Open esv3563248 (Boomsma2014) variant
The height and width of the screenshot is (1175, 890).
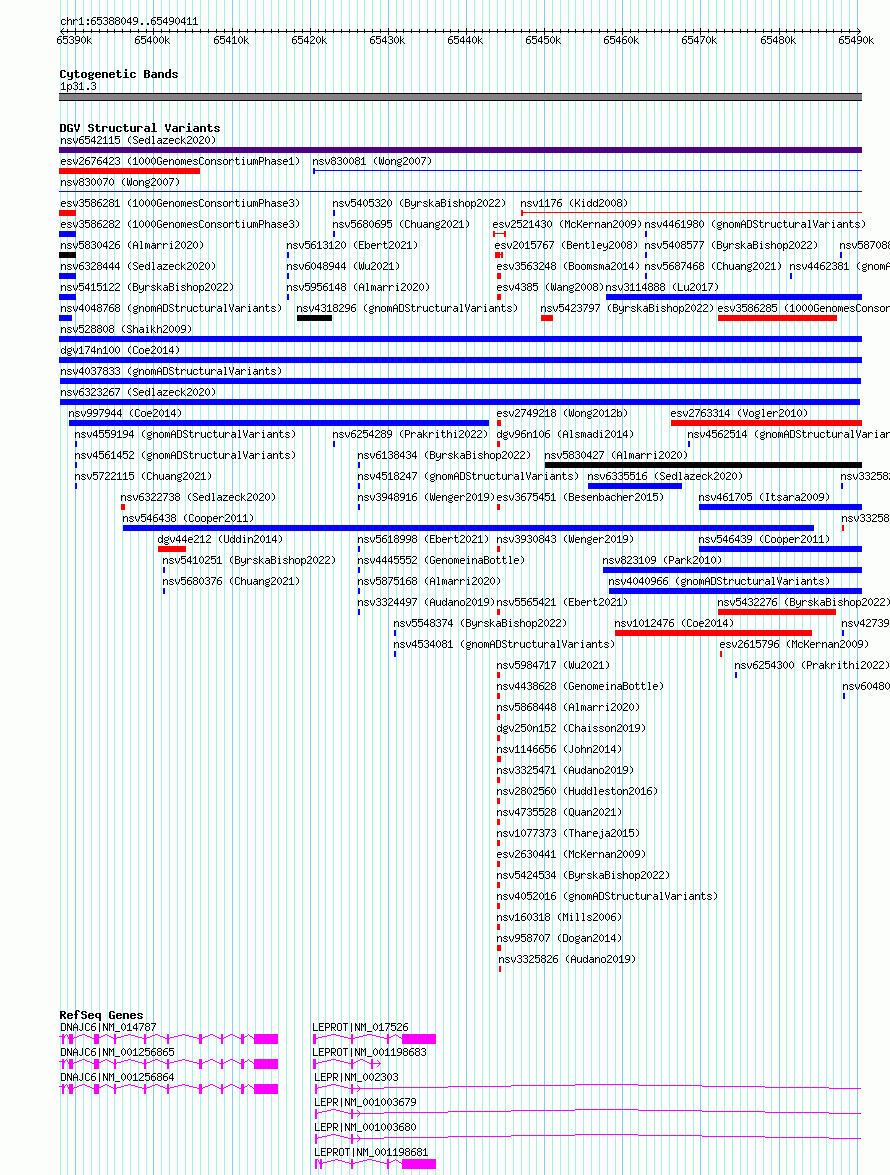(x=569, y=266)
